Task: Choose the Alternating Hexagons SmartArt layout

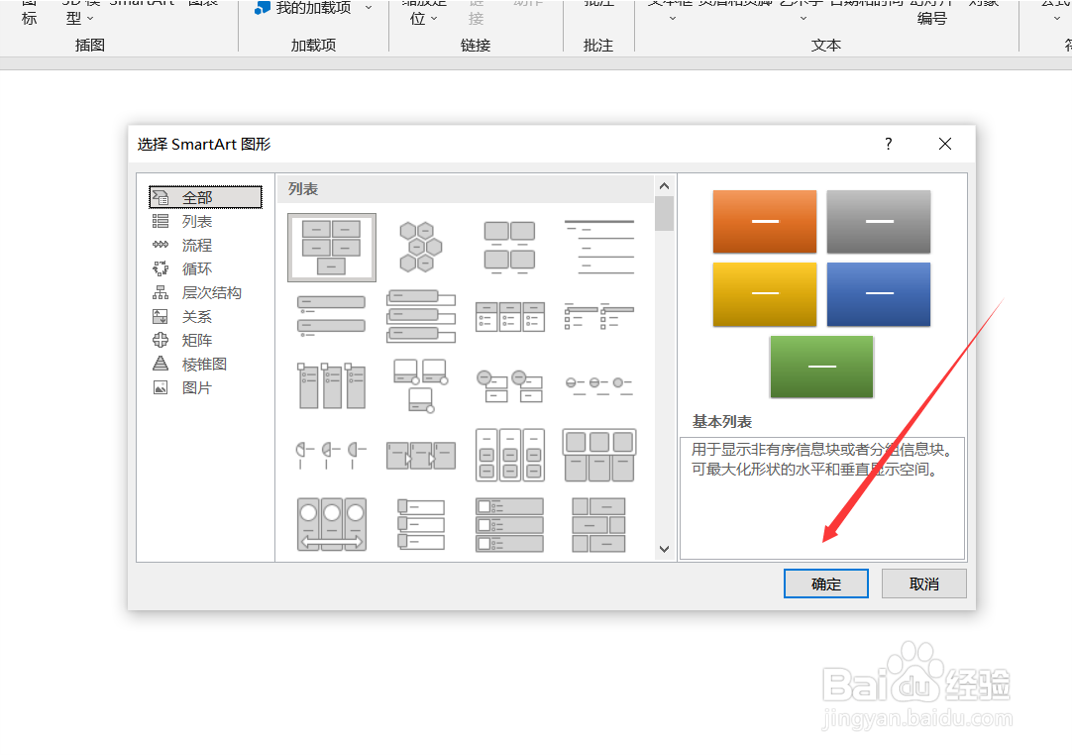Action: [420, 248]
